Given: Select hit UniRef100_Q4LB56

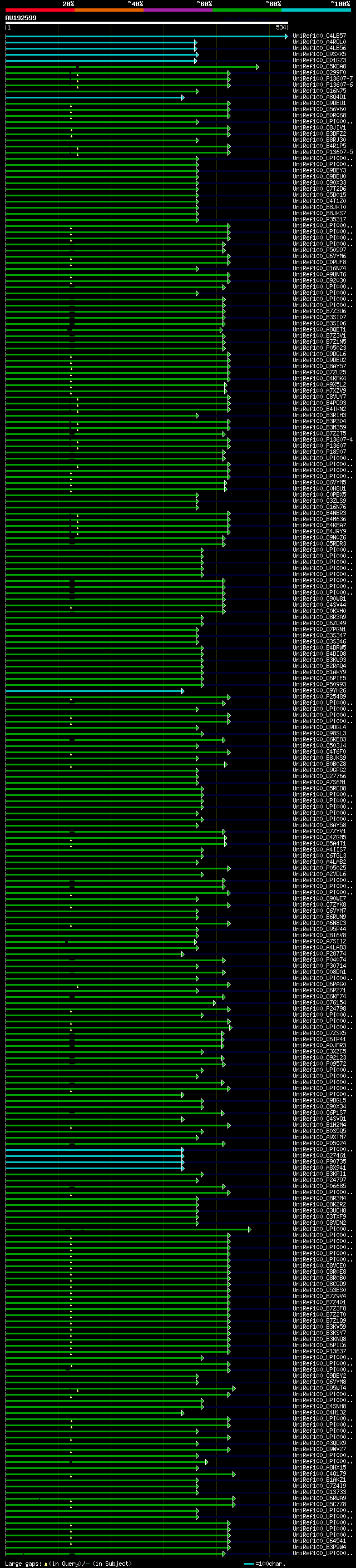Looking at the screenshot, I should pyautogui.click(x=319, y=48).
